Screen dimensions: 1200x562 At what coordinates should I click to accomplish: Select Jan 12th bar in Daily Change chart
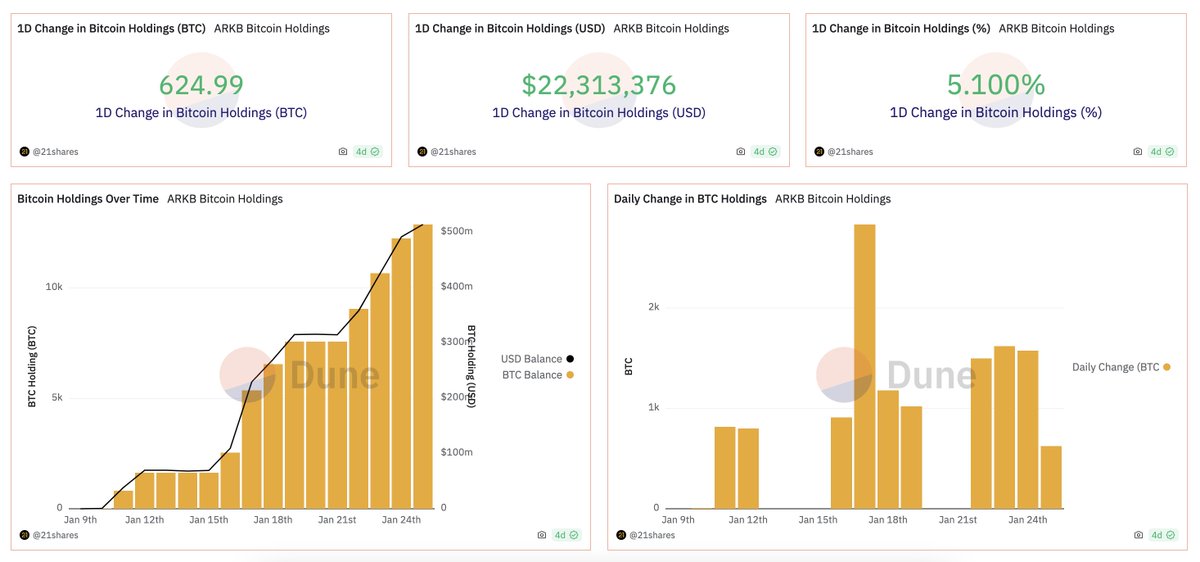coord(748,468)
